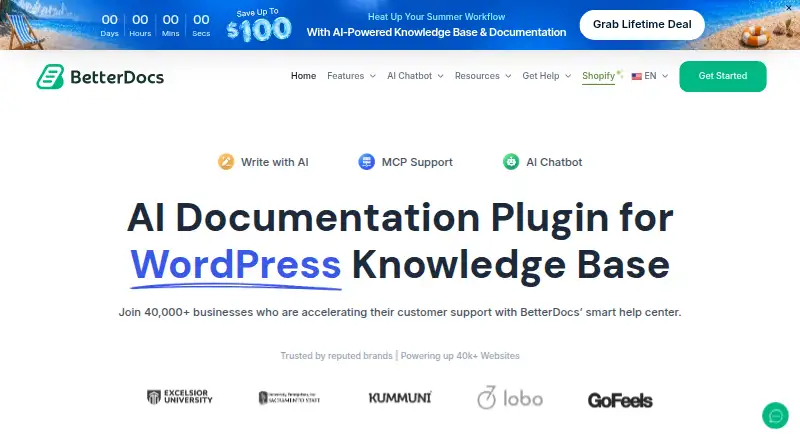
Task: Click the MCP Support blue icon
Action: click(x=366, y=162)
